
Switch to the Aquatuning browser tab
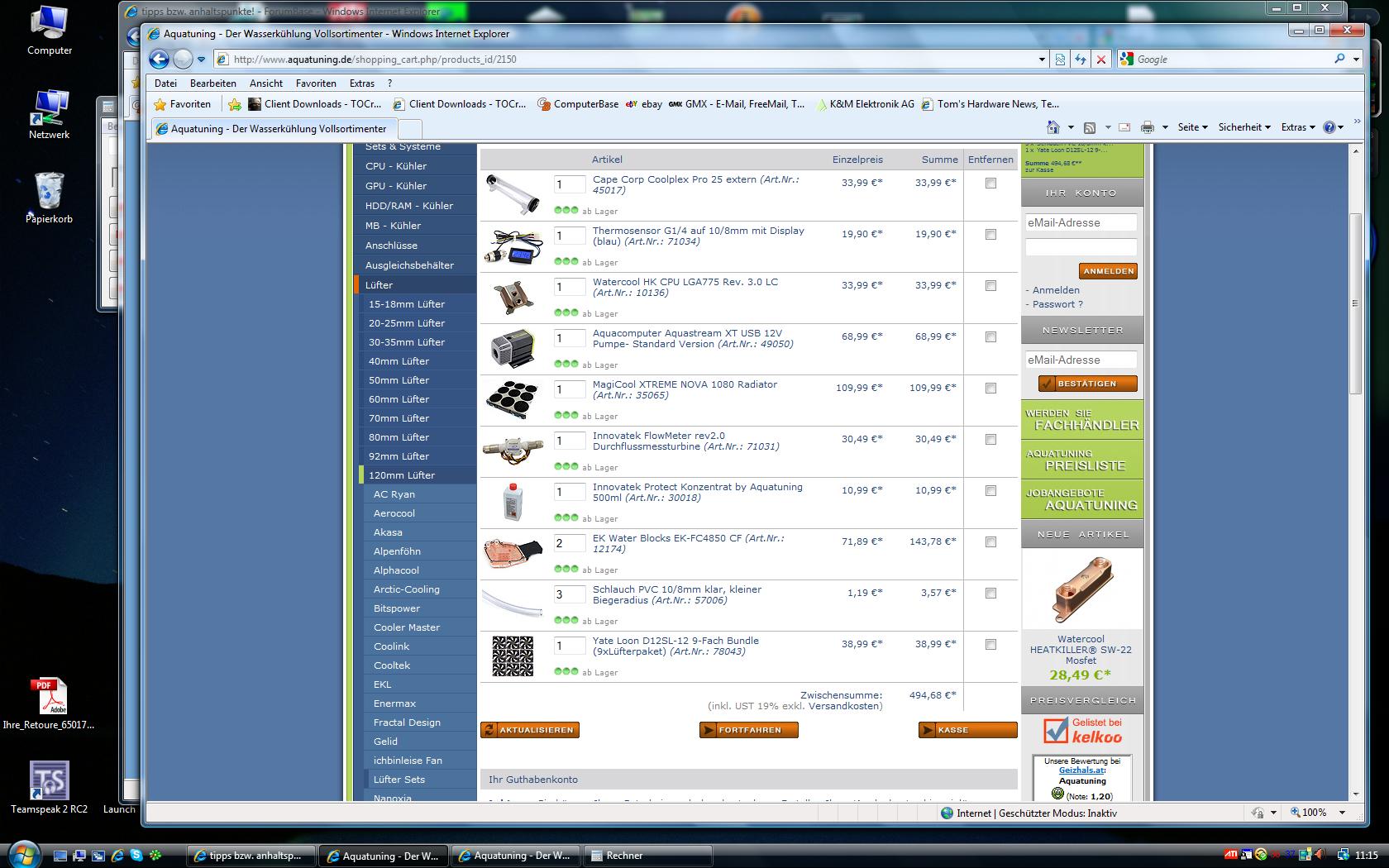(x=273, y=129)
